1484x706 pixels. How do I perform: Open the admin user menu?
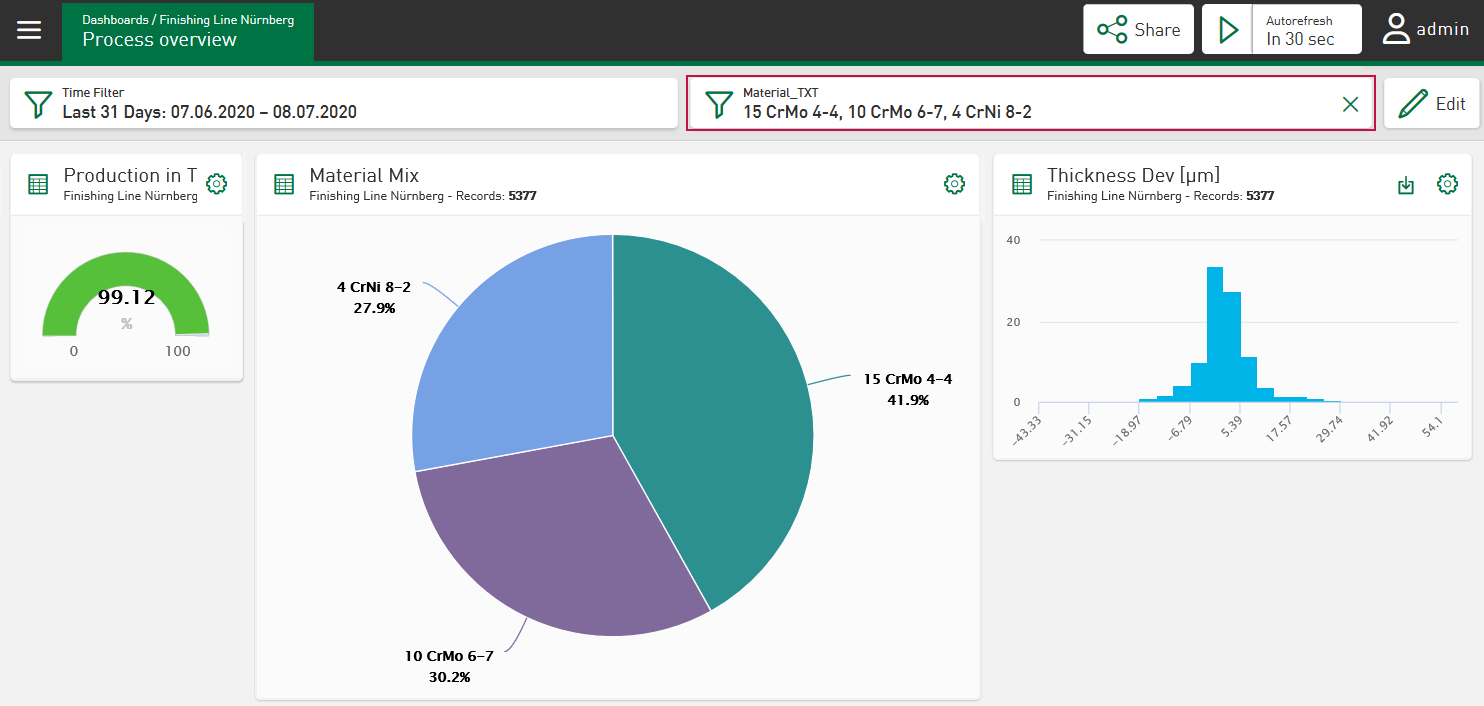[x=1425, y=30]
